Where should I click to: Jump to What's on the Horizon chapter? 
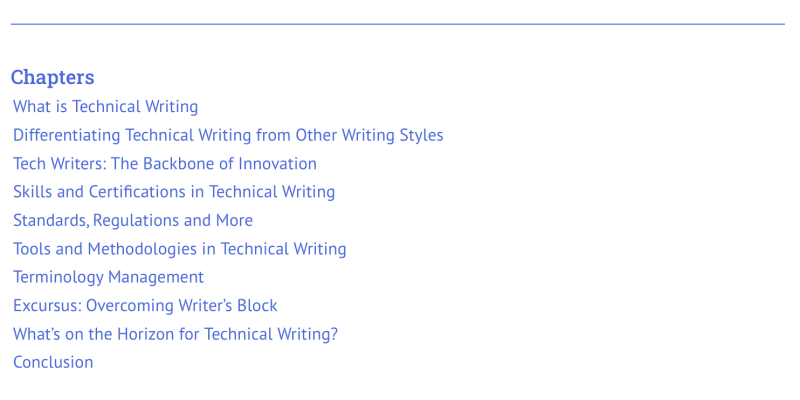point(176,334)
